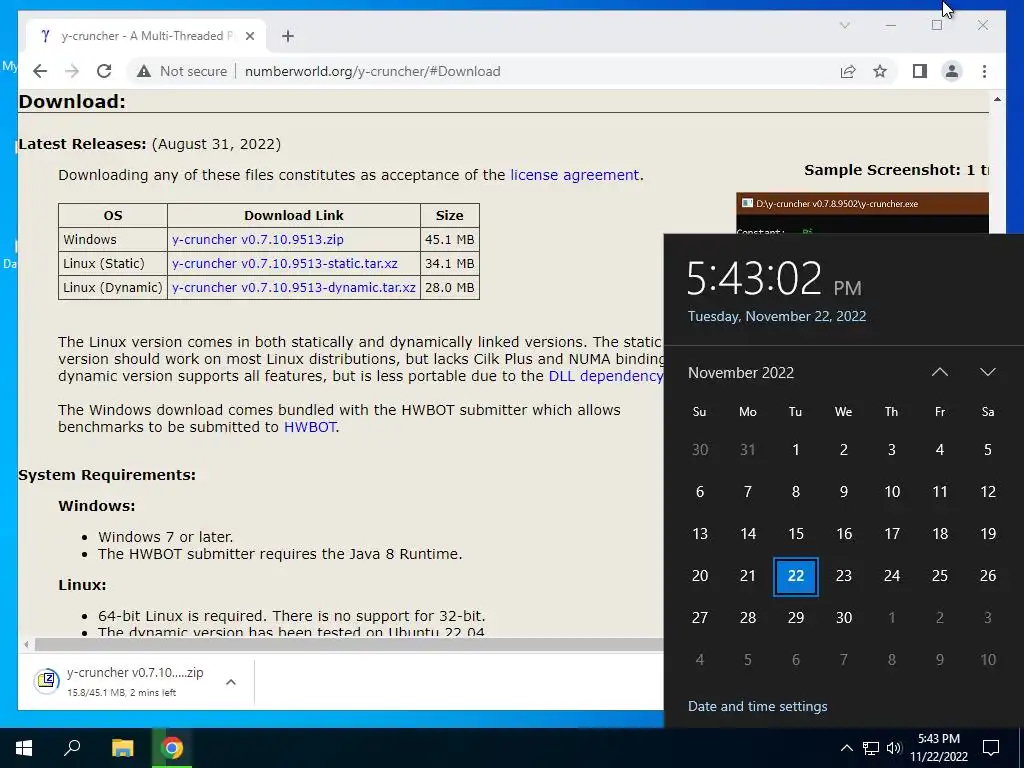Screen dimensions: 1024x768
Task: Click the horizontal scrollbar of the page
Action: (x=349, y=645)
